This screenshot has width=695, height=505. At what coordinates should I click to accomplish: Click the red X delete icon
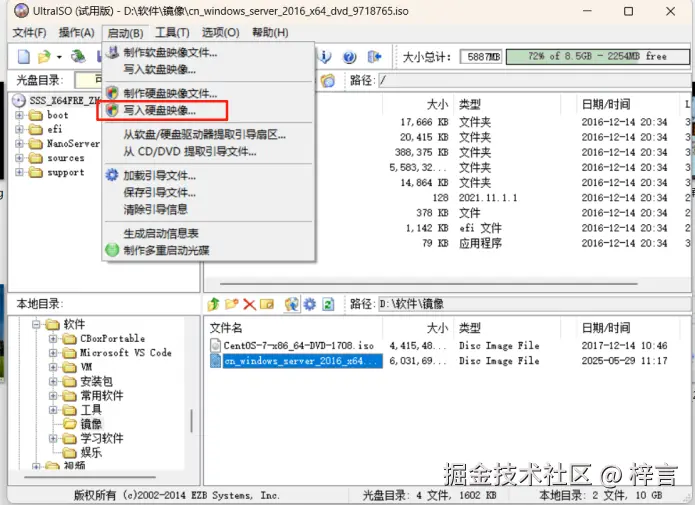click(x=250, y=304)
